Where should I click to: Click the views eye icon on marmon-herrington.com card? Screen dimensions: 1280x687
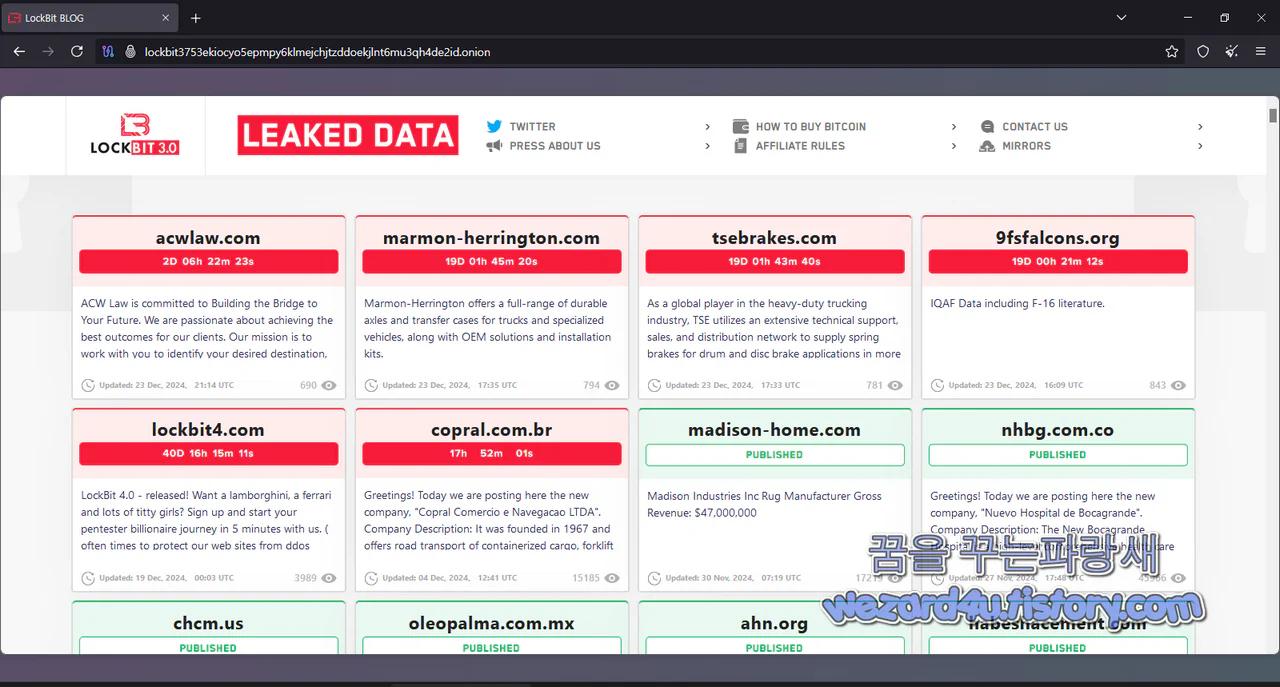click(x=612, y=385)
